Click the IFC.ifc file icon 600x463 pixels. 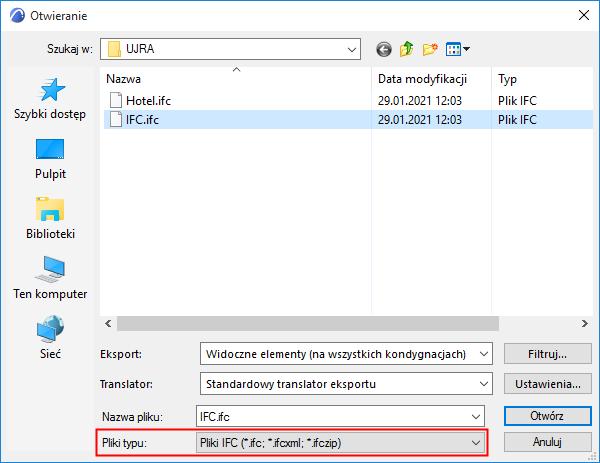(116, 119)
